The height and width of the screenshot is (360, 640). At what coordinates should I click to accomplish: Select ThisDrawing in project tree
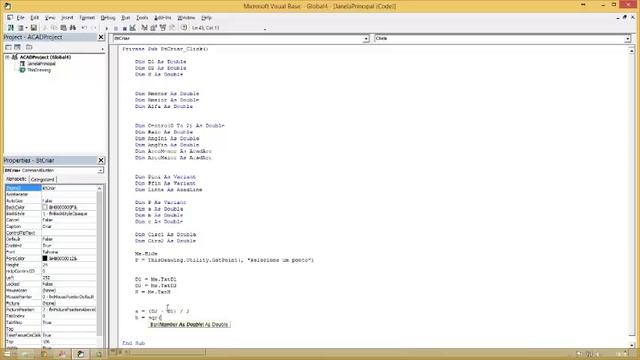click(39, 70)
